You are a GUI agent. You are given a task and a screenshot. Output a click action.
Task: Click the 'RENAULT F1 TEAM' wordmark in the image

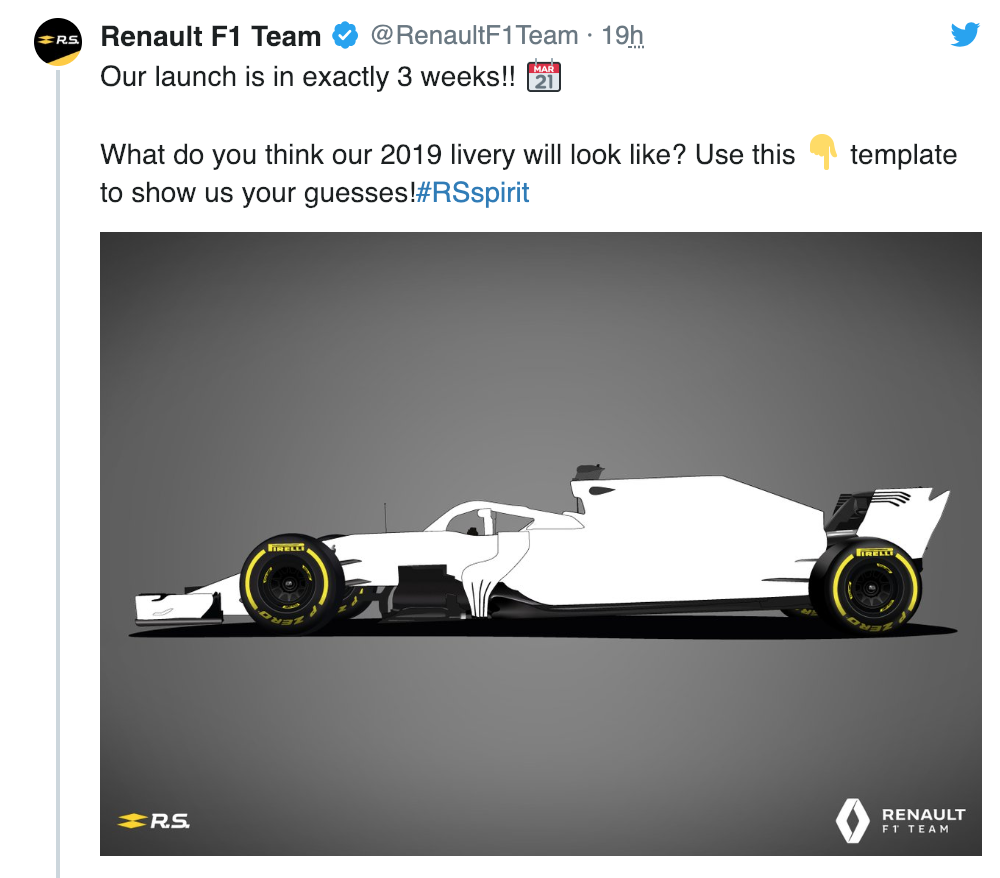pos(922,820)
